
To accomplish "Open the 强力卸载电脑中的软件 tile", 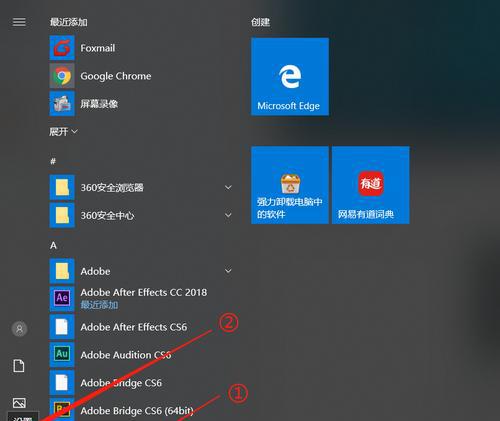I will (x=290, y=185).
